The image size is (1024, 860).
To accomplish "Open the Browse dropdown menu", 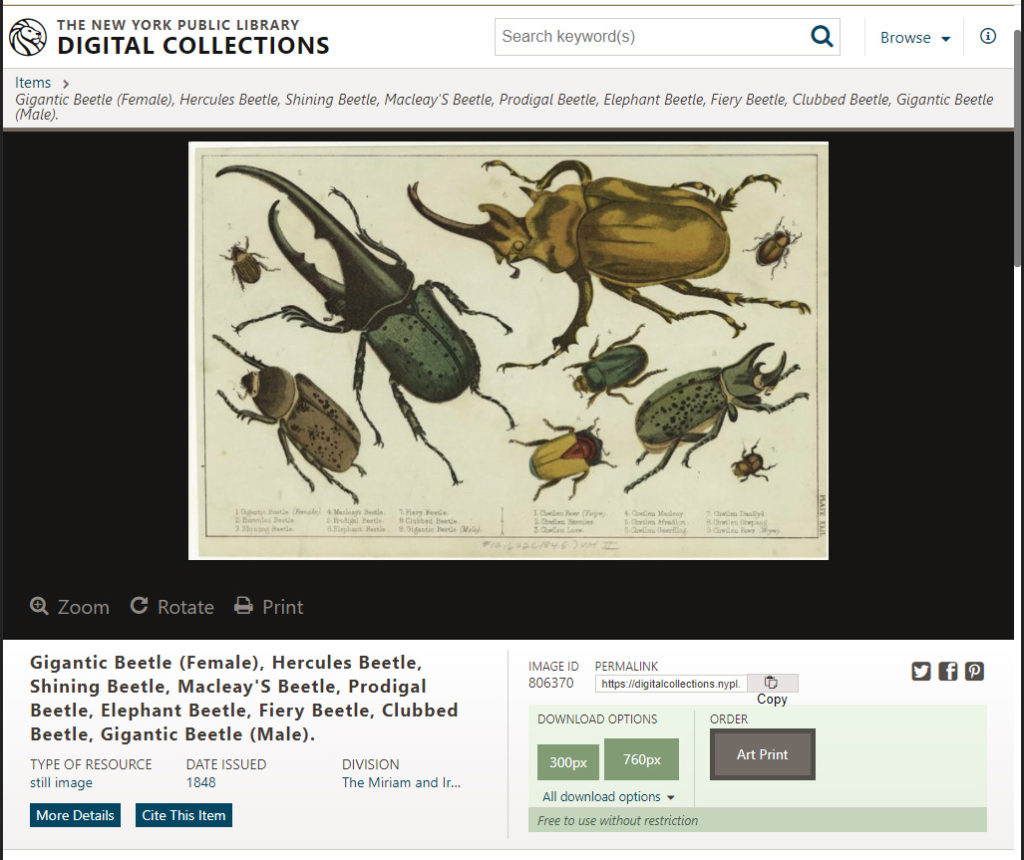I will point(914,38).
